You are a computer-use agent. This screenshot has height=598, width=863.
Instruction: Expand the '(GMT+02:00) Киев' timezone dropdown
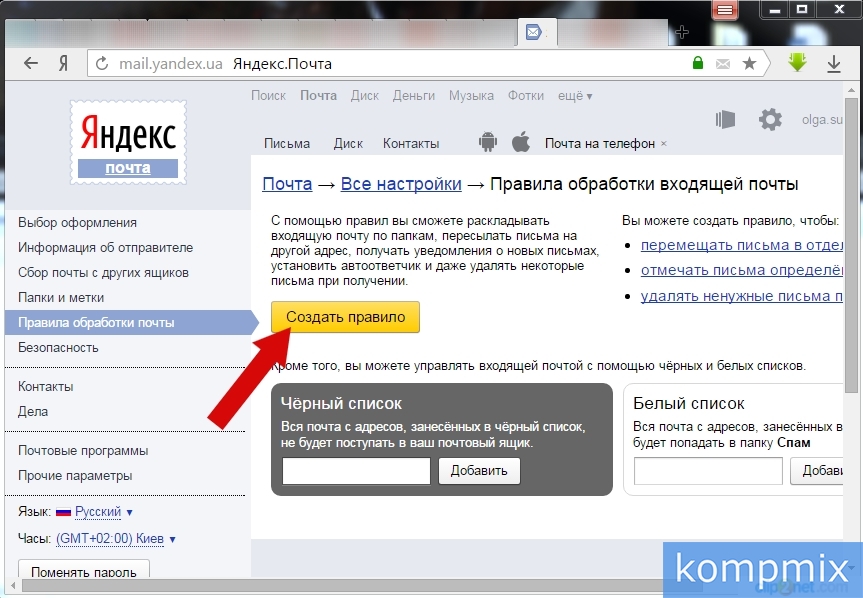[116, 539]
